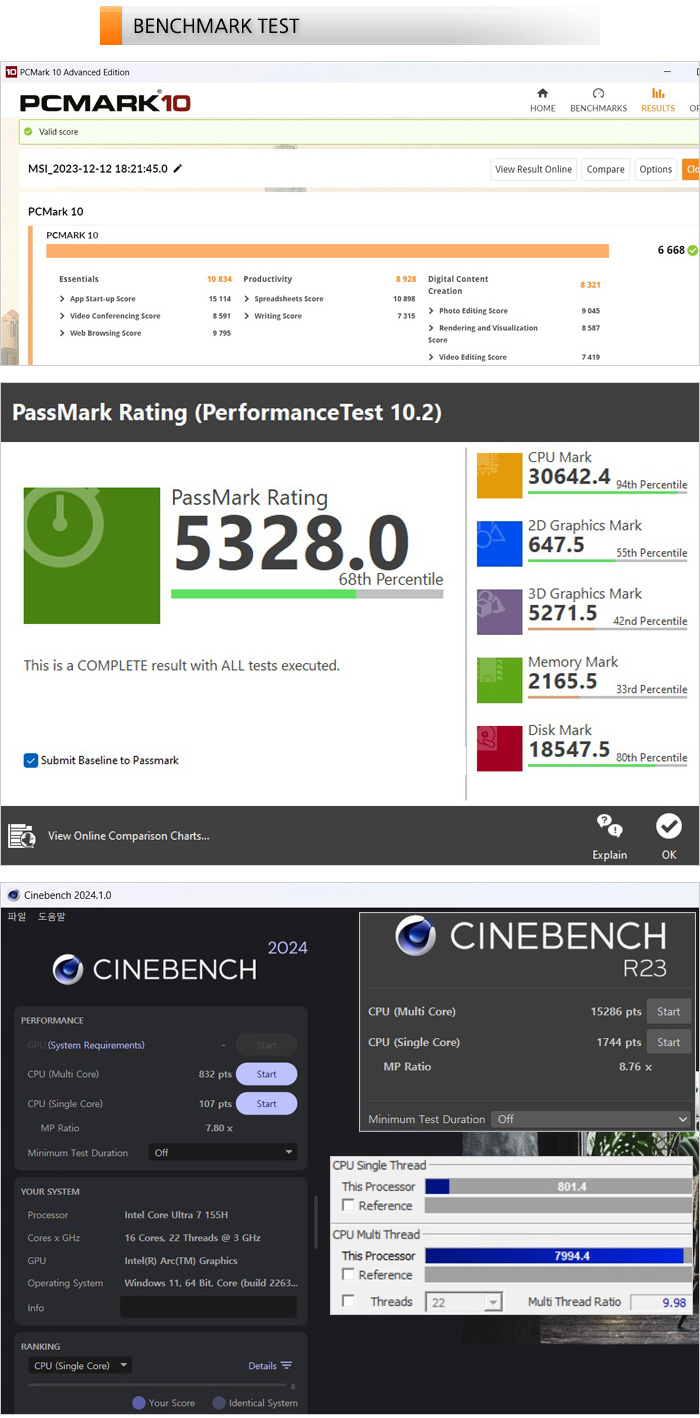
Task: Click the Info text field in Your System
Action: click(x=208, y=1307)
